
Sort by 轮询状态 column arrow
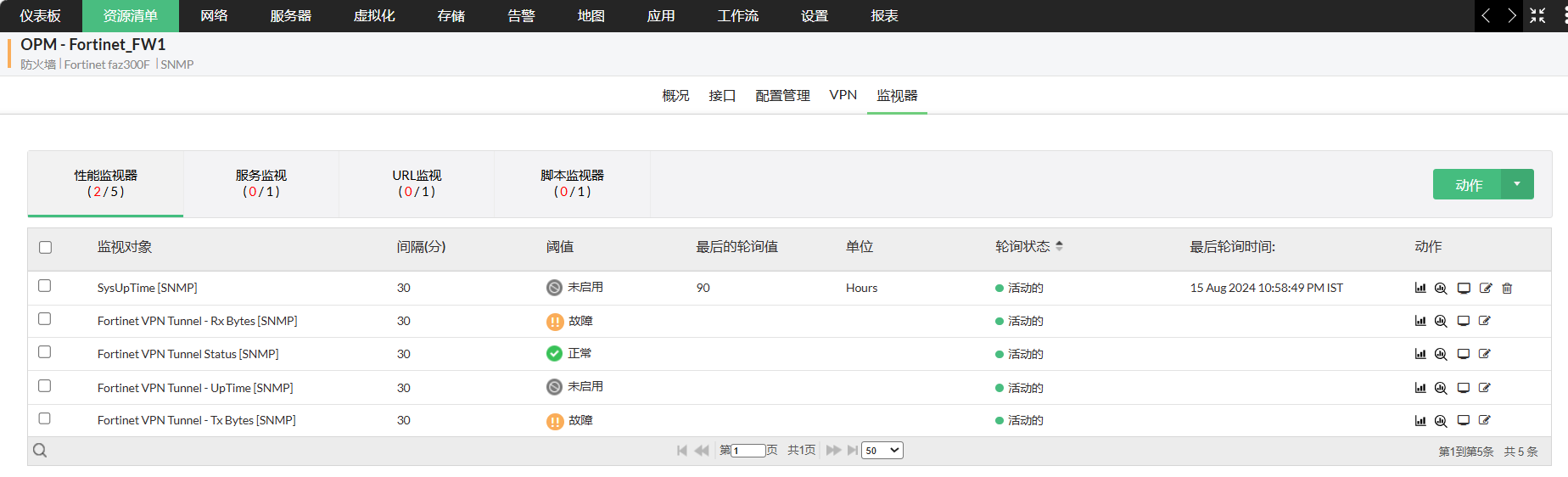pyautogui.click(x=1059, y=246)
